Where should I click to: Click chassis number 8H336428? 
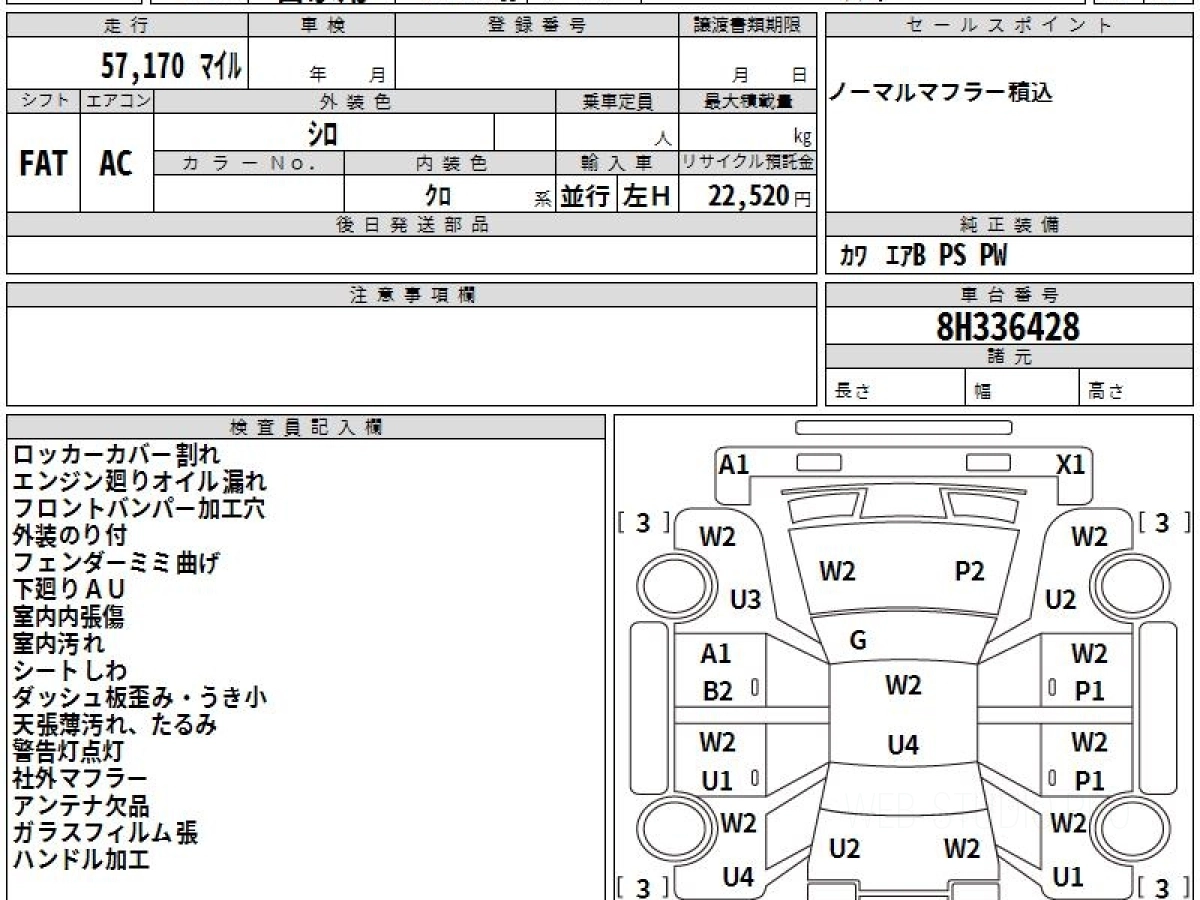click(1008, 326)
